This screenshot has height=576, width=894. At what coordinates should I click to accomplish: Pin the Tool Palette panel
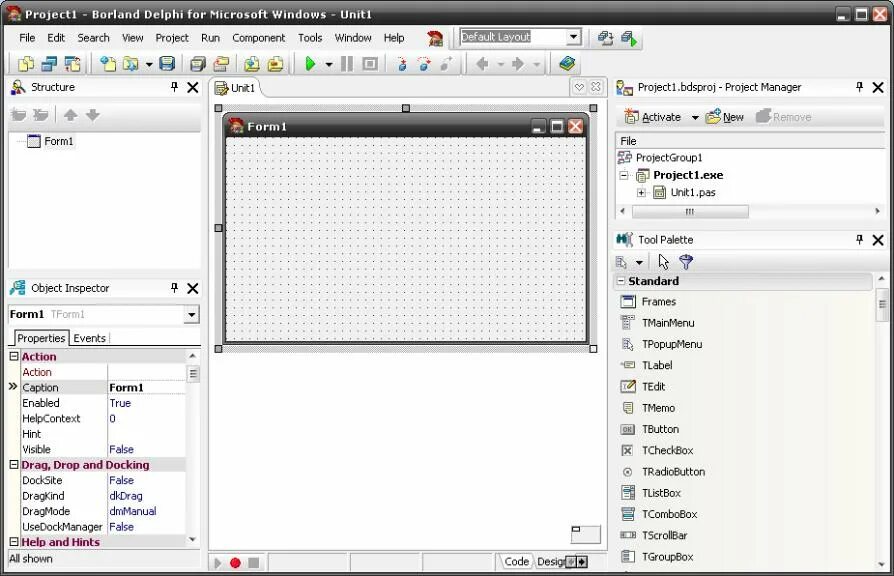tap(860, 239)
